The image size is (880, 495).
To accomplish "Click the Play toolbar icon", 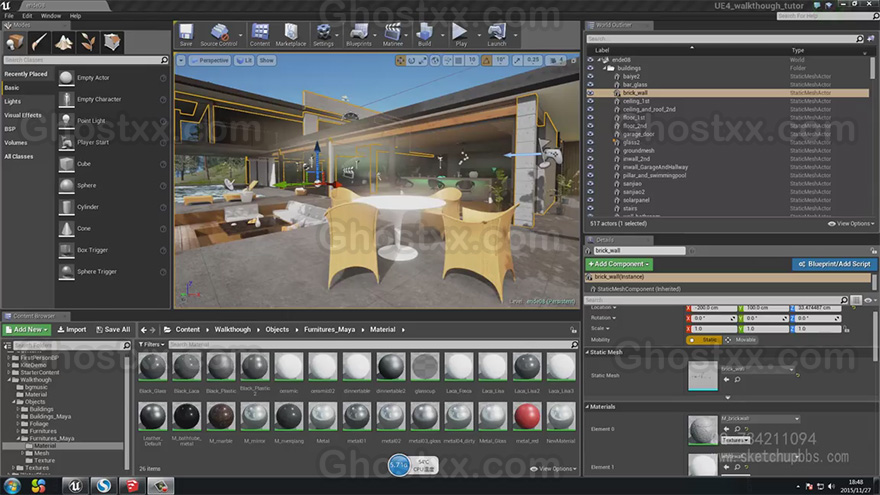I will [x=460, y=34].
